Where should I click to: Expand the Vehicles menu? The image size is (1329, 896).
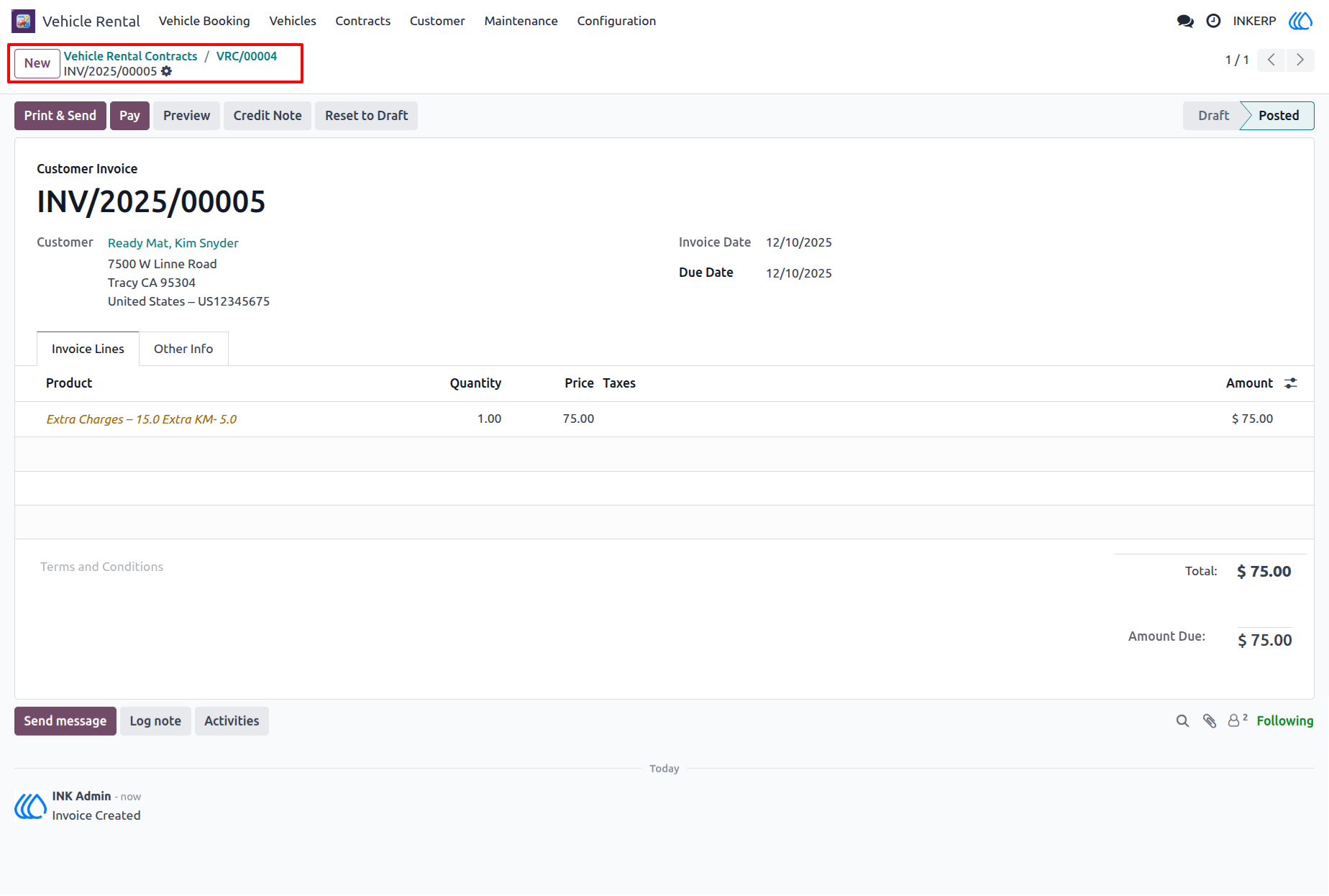[x=293, y=21]
